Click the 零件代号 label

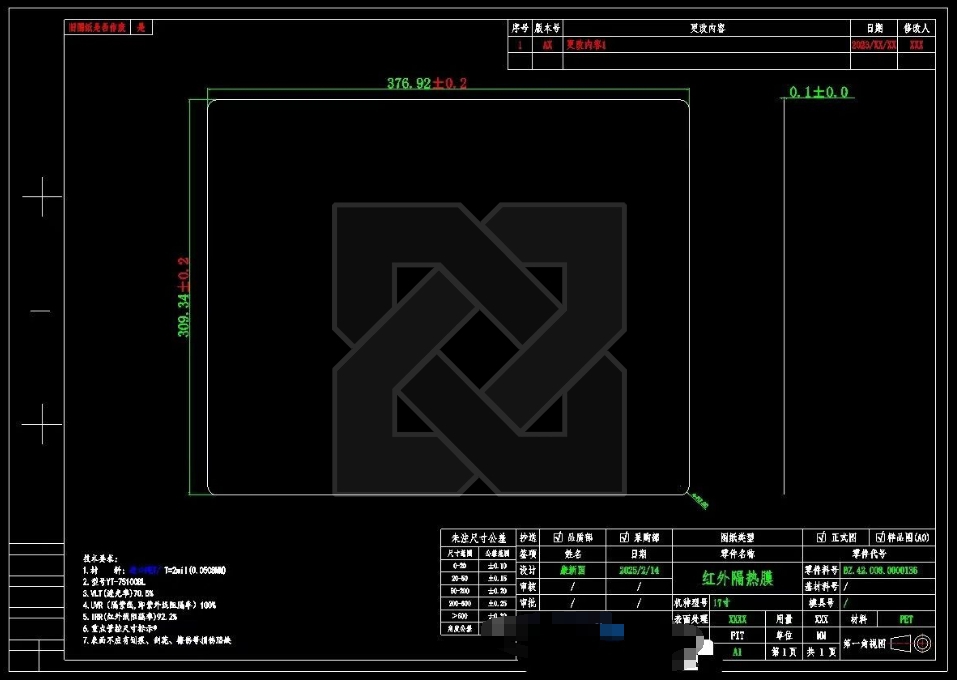point(869,554)
